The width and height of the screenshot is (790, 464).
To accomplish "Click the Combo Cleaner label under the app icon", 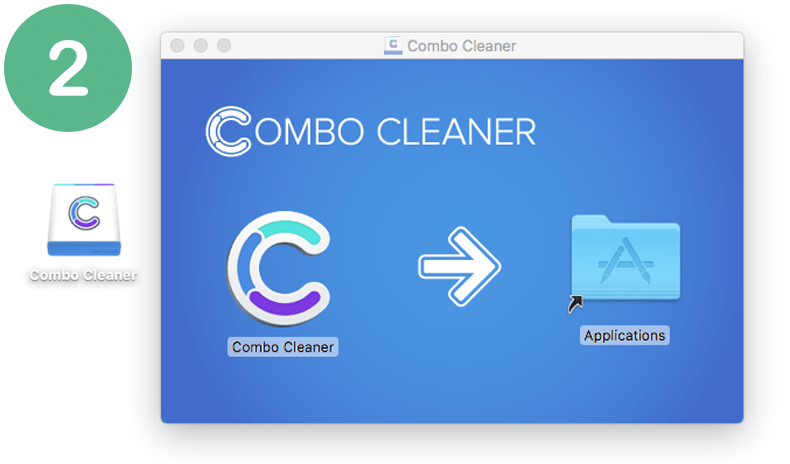I will (x=283, y=347).
